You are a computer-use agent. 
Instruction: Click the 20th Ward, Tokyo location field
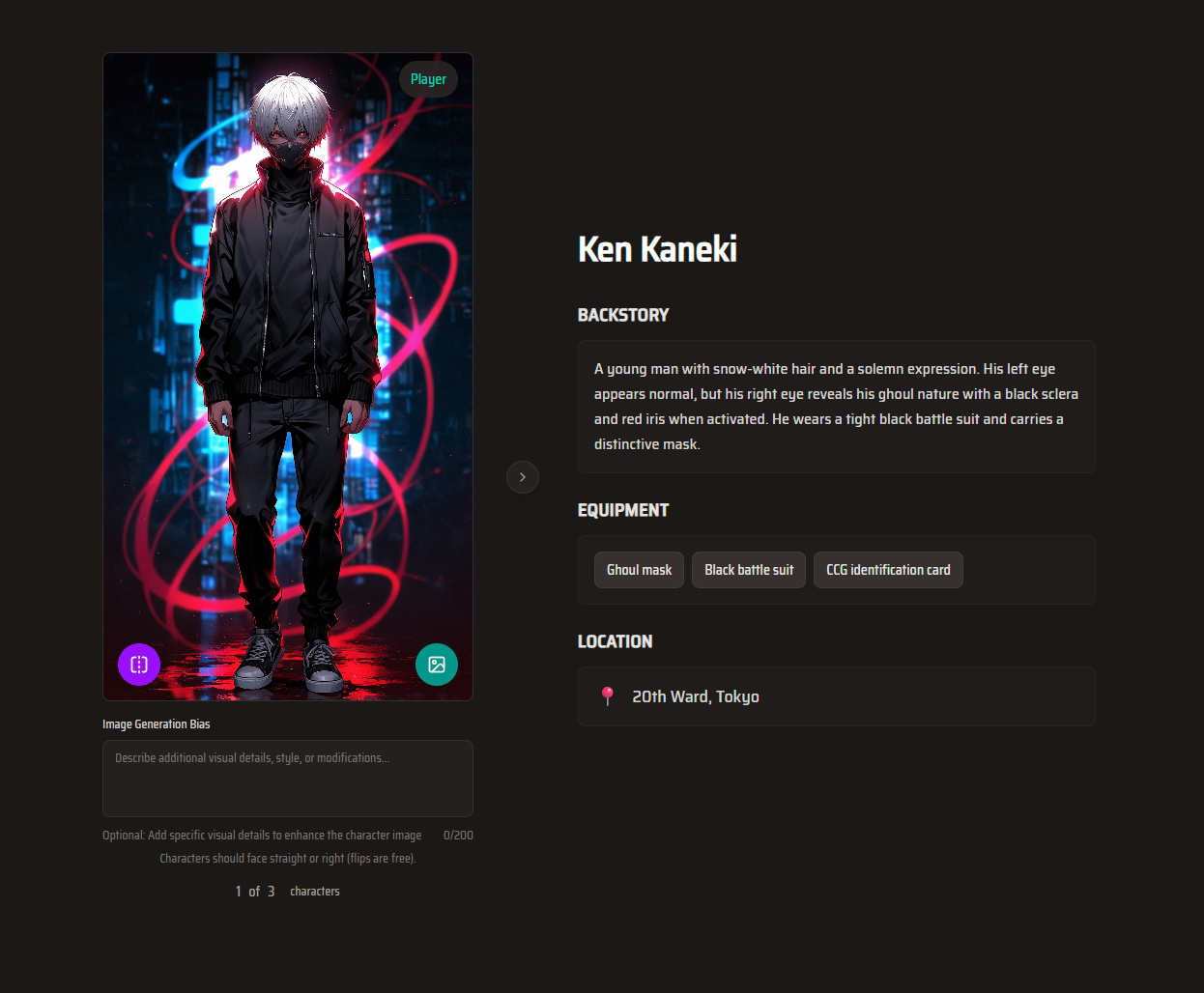[x=837, y=696]
